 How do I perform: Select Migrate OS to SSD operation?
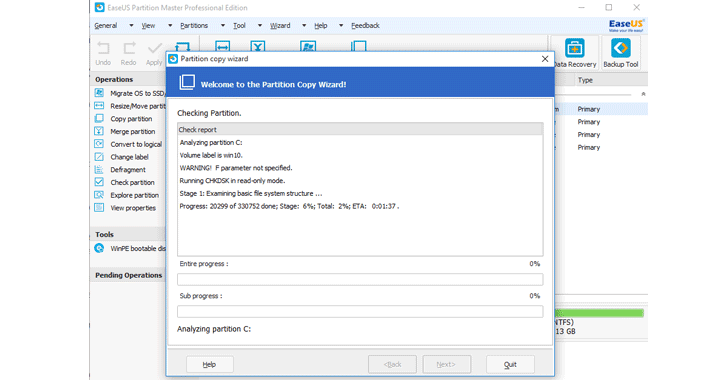click(130, 93)
